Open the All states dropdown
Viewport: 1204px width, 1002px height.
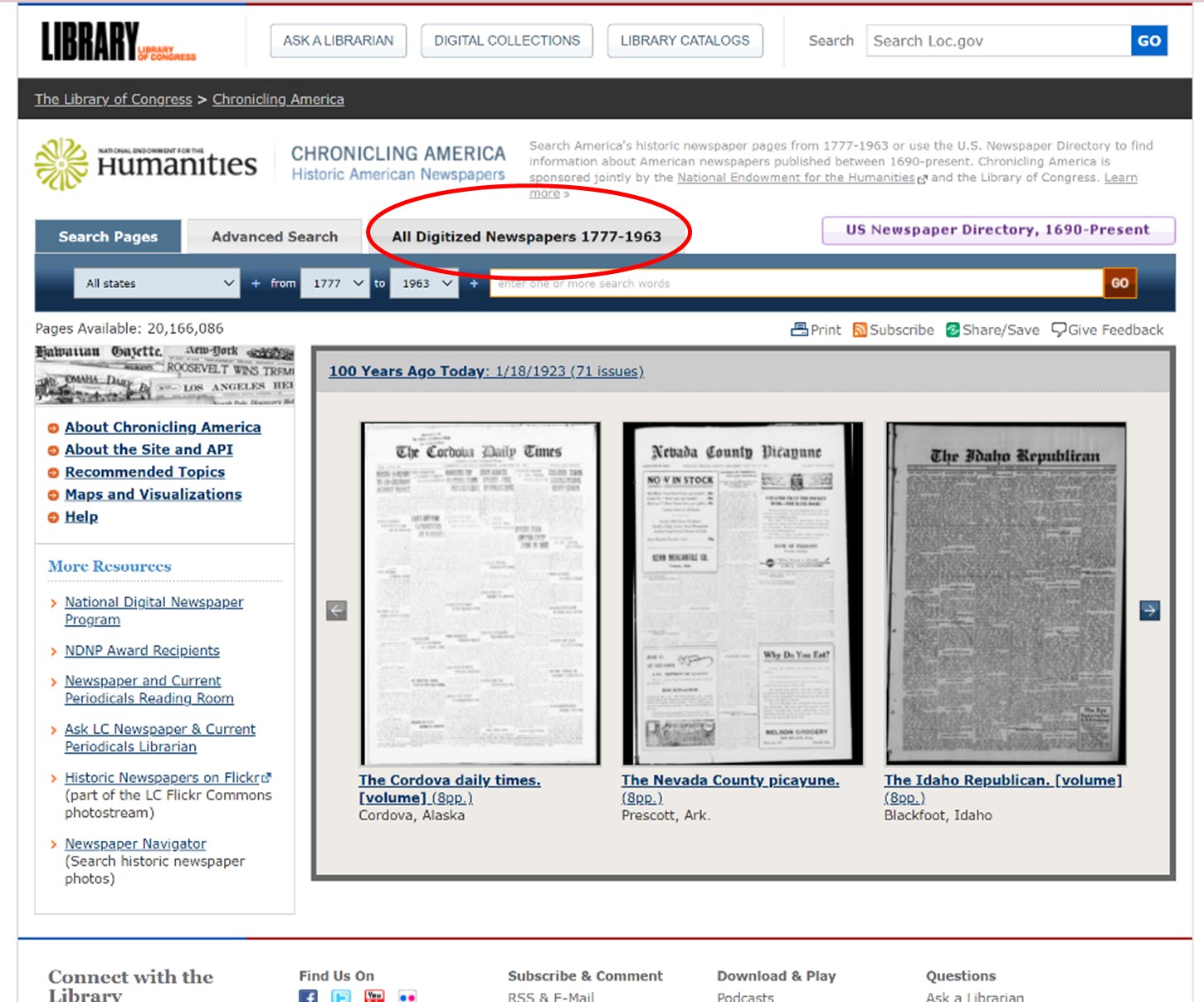coord(158,283)
